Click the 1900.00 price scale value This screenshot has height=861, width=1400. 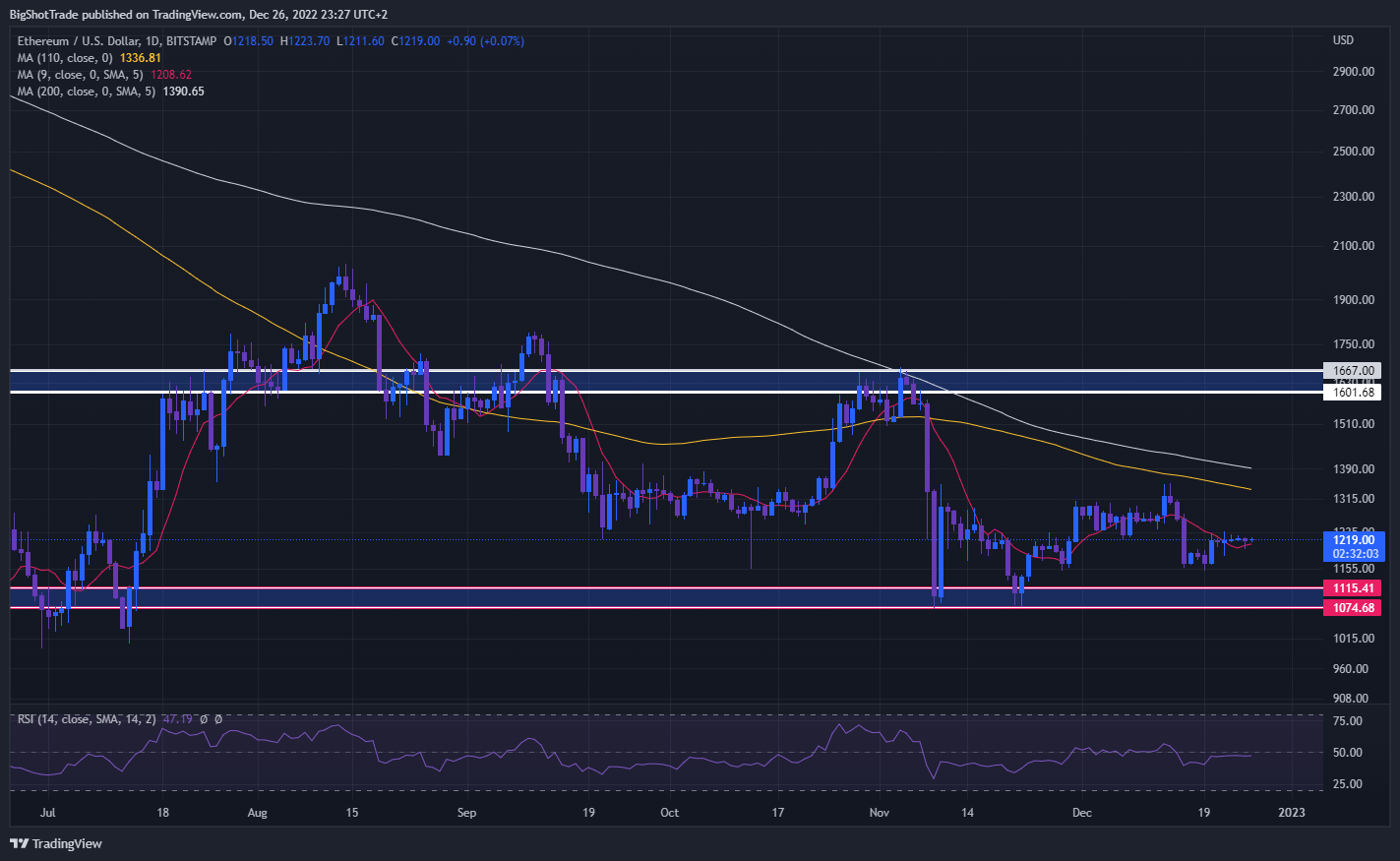[x=1354, y=300]
